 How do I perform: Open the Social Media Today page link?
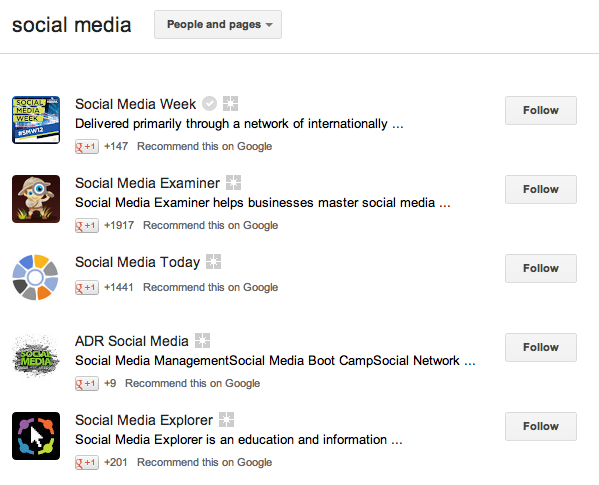138,262
